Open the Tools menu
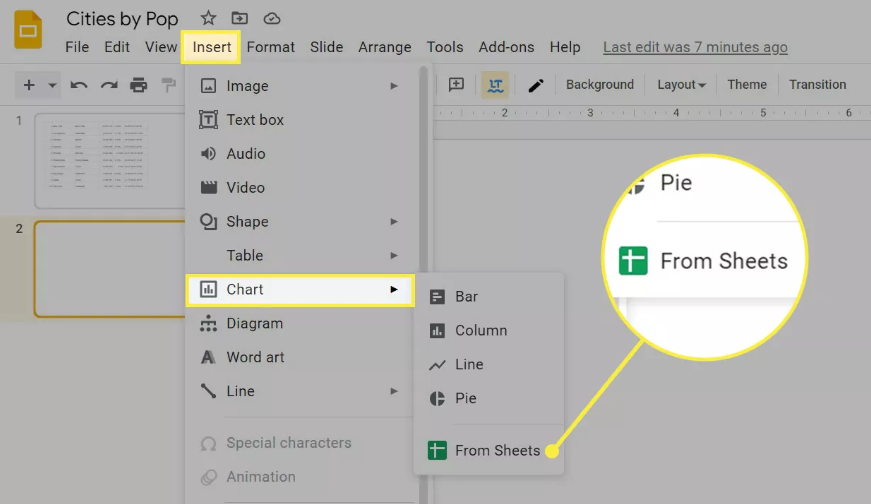Screen dimensions: 871x504 [444, 47]
